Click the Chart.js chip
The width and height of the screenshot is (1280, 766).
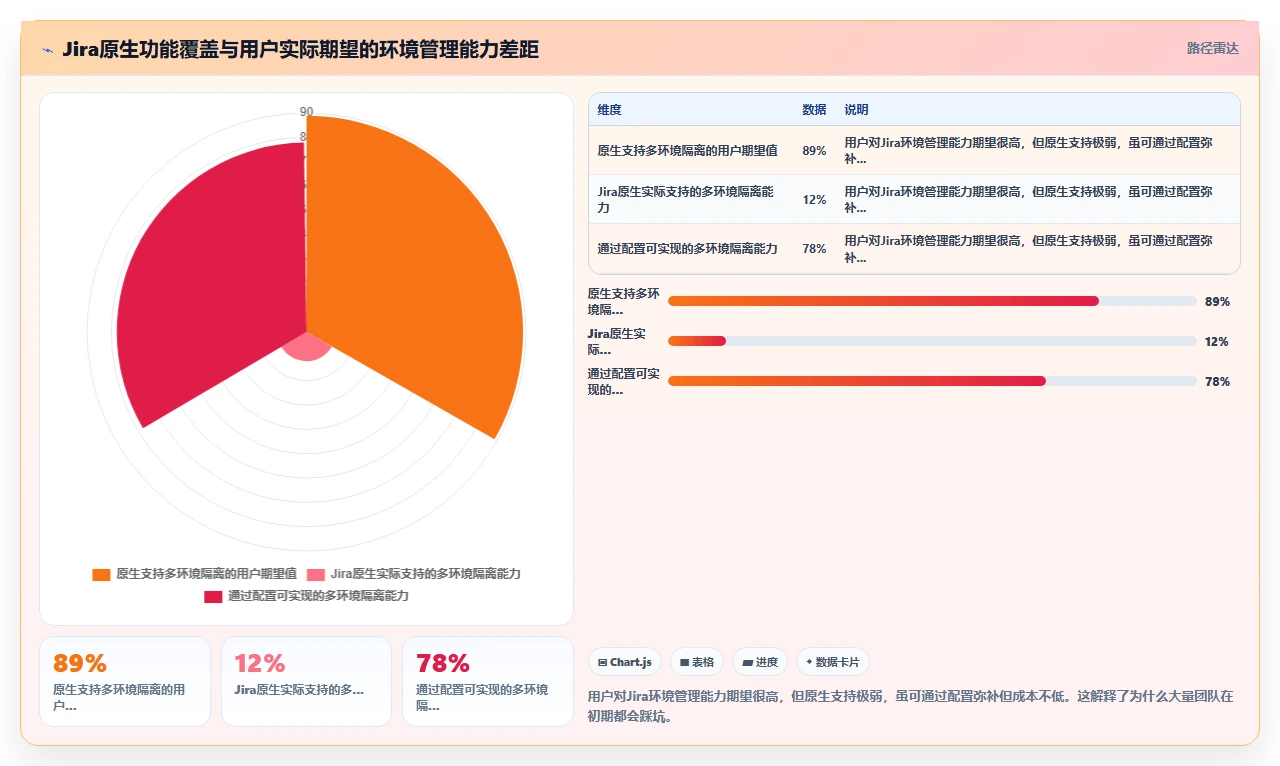tap(625, 662)
